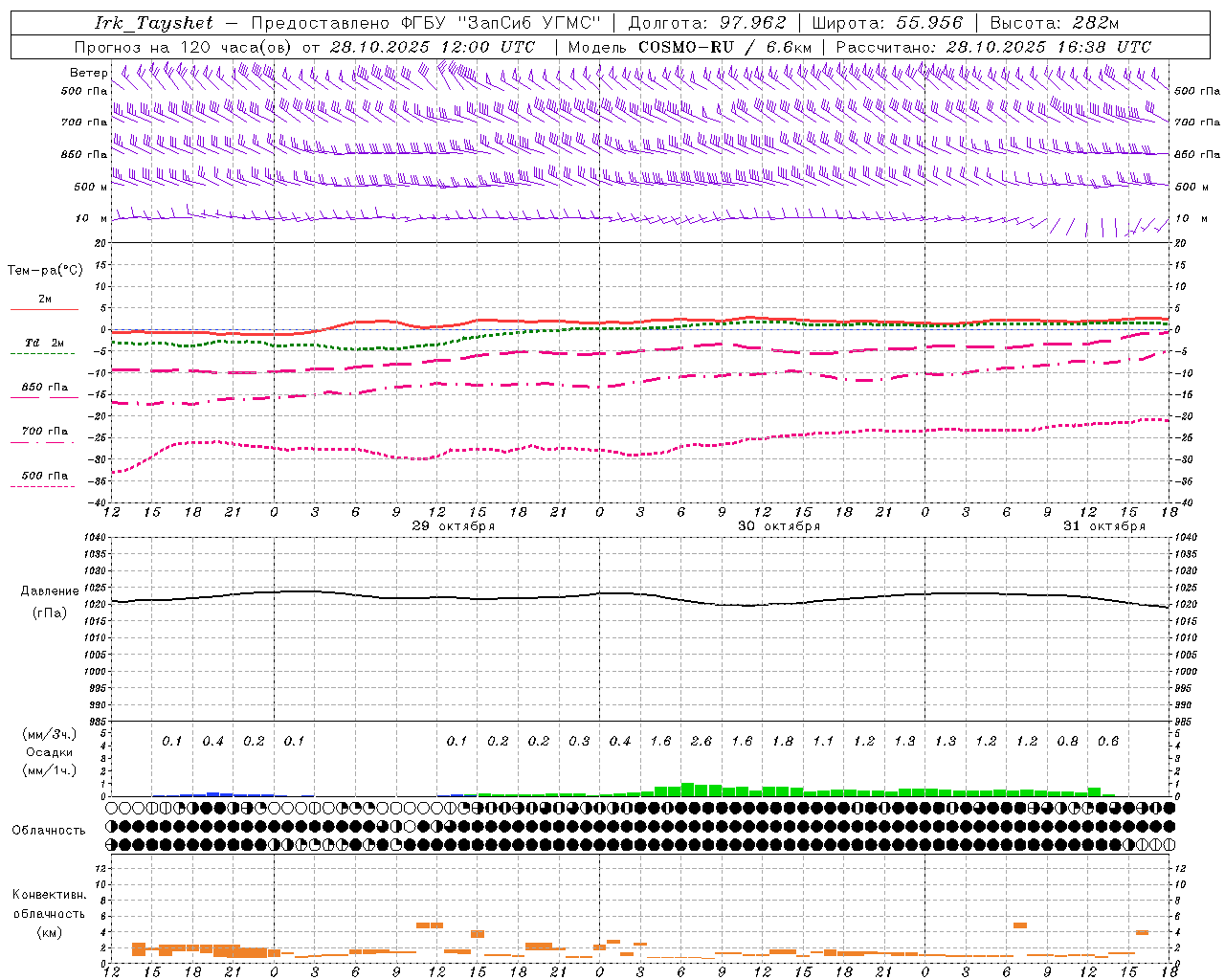Viewport: 1225px width, 980px height.
Task: Click the '28.10.2025 12:00 UTC' start time
Action: (433, 47)
